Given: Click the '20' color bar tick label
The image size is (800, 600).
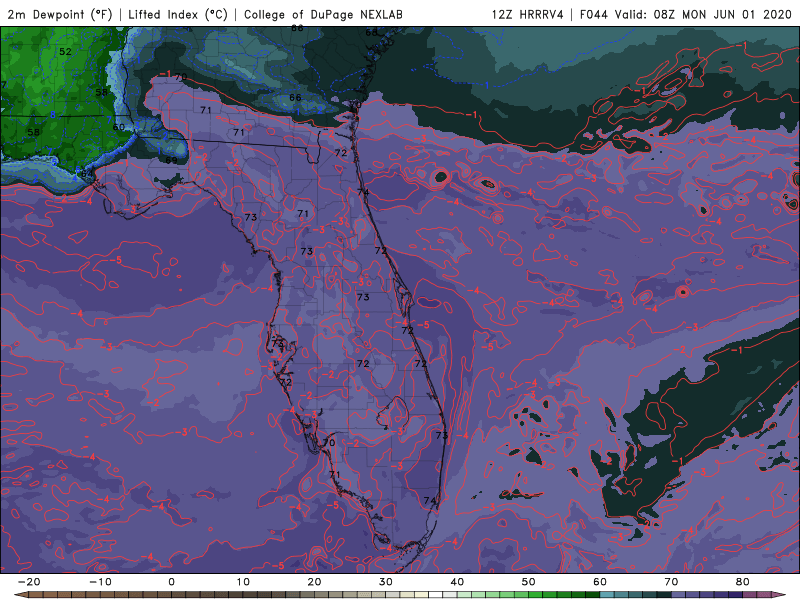Looking at the screenshot, I should click(314, 582).
